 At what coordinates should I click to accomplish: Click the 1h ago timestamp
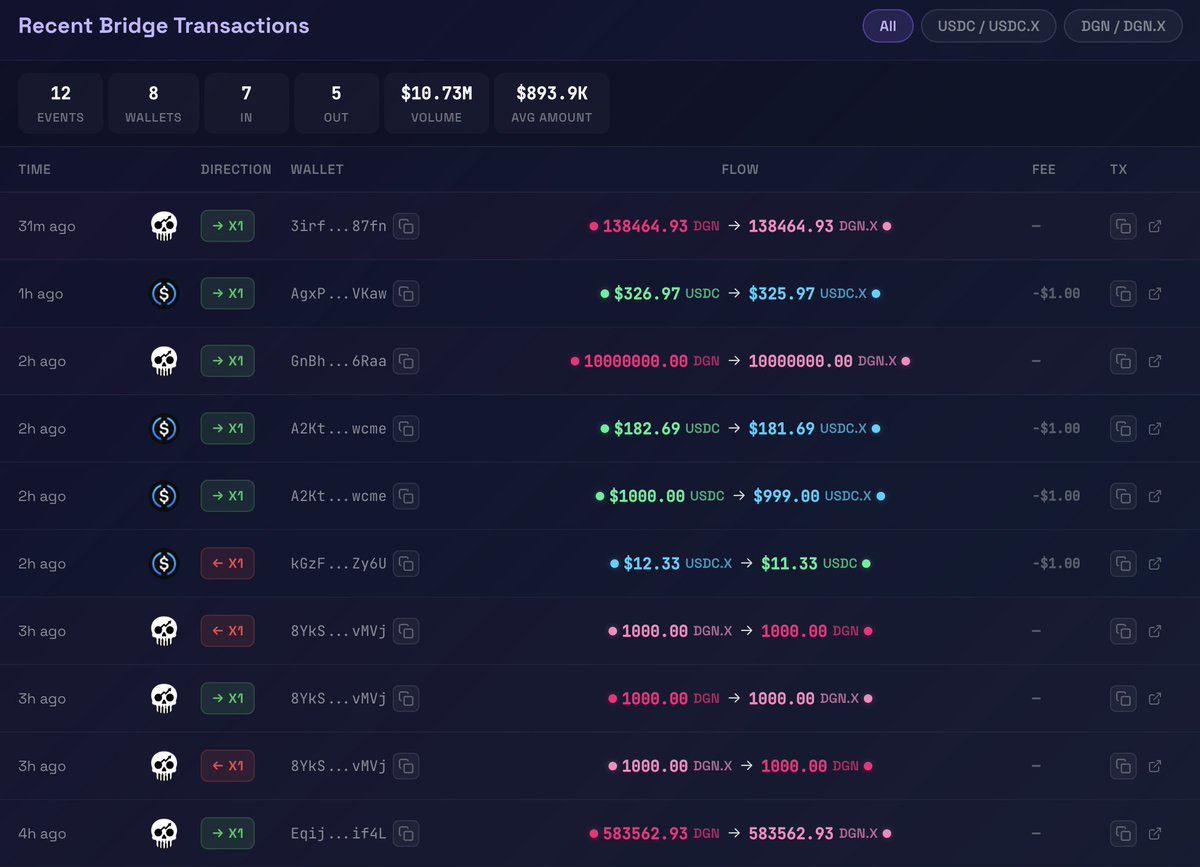41,294
